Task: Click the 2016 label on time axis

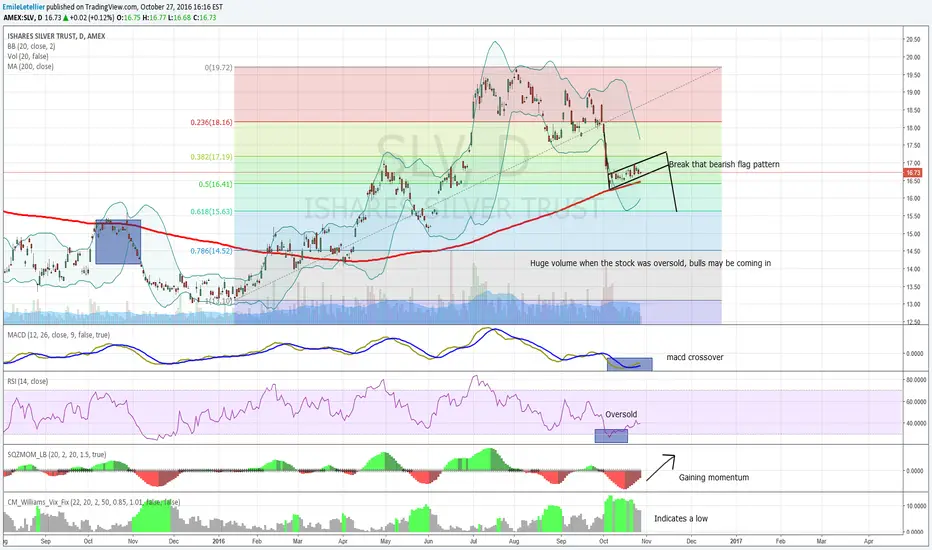Action: (219, 542)
